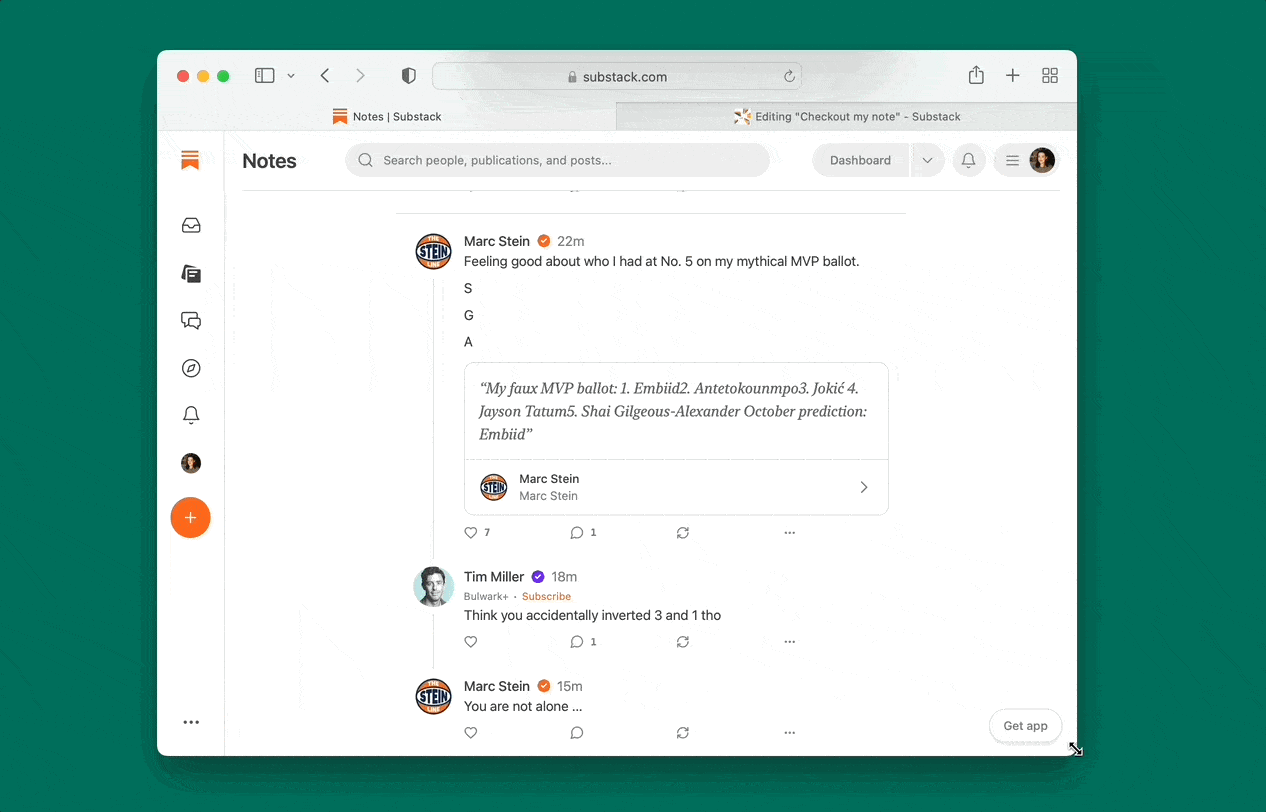Subscribe to Tim Miller's Bulwark+
This screenshot has width=1266, height=812.
pos(546,596)
